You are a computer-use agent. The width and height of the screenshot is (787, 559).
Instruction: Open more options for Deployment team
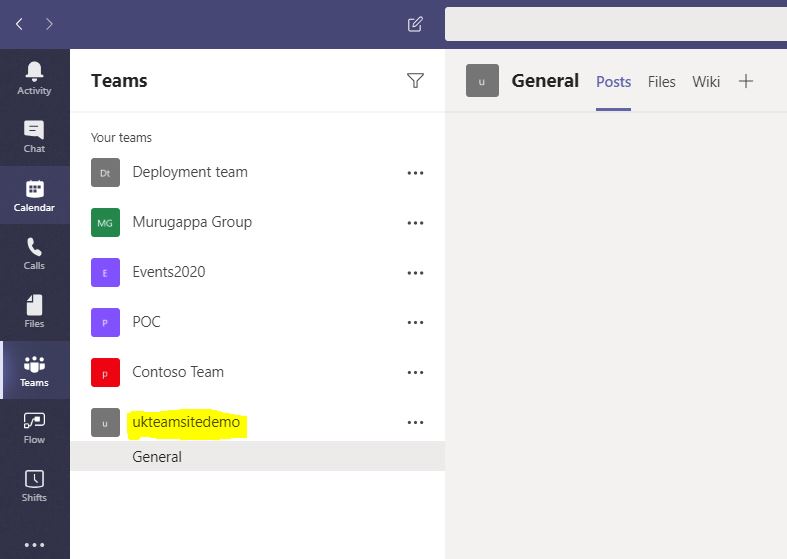point(415,173)
